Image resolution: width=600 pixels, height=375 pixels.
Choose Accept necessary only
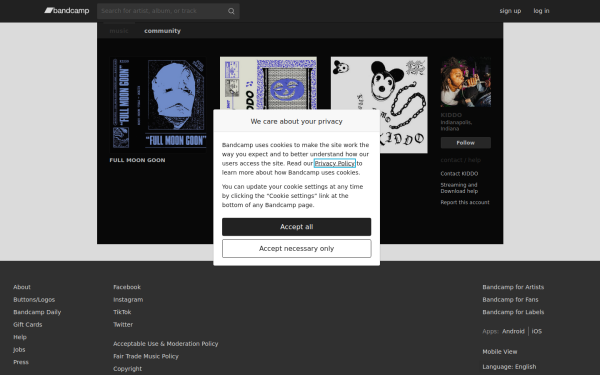pyautogui.click(x=297, y=249)
